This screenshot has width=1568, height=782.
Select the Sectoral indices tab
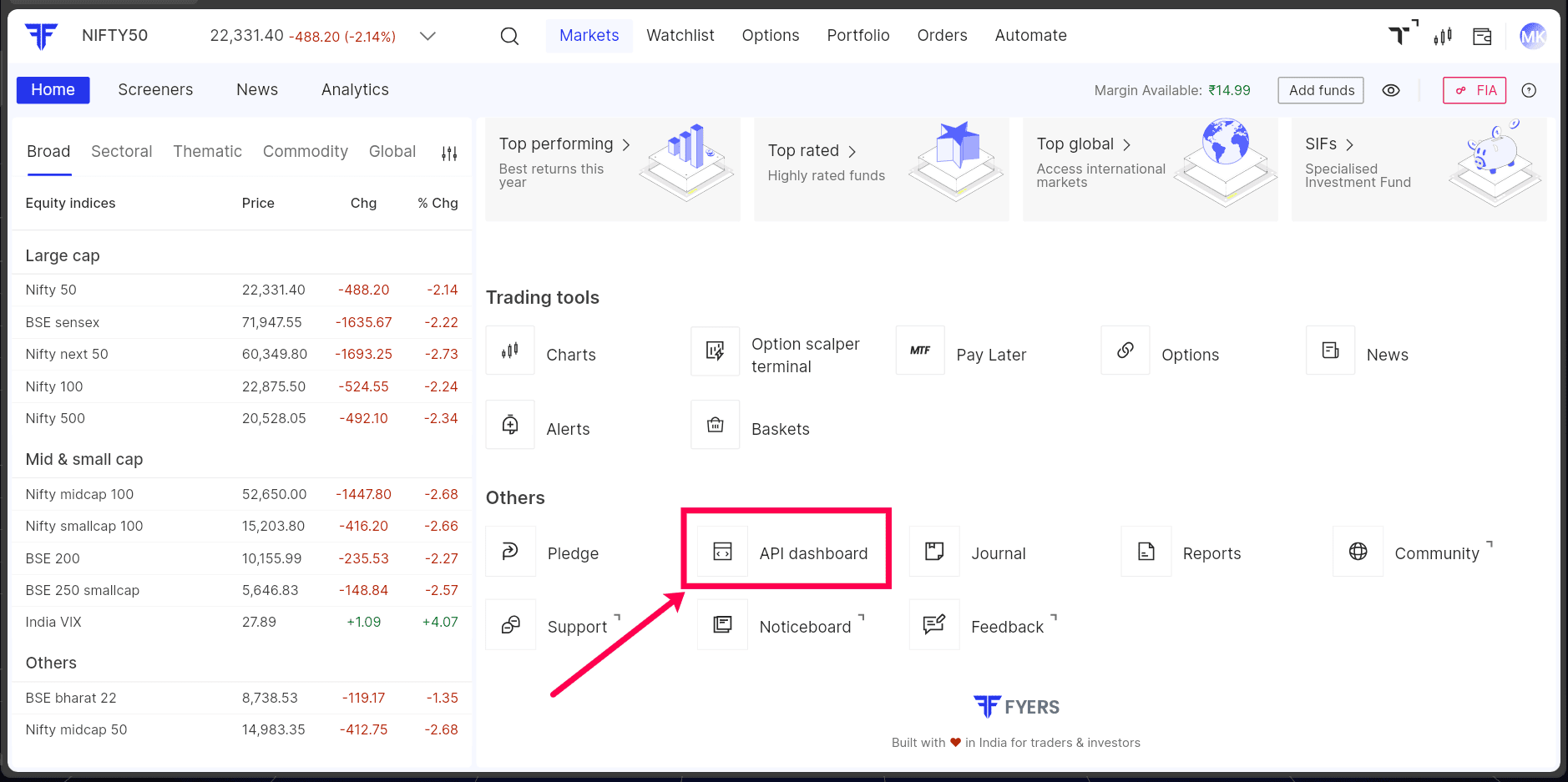[122, 151]
